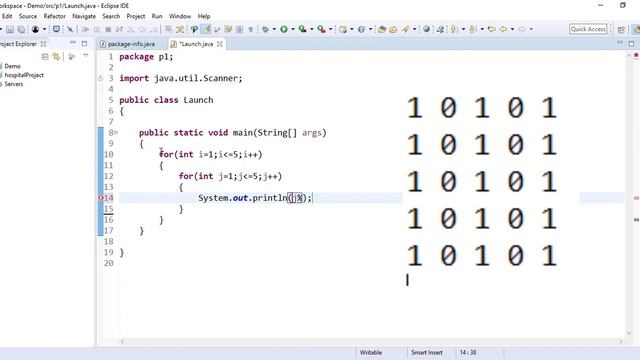Click the Save All toolbar icon
Viewport: 640px width, 360px height.
pos(21,29)
